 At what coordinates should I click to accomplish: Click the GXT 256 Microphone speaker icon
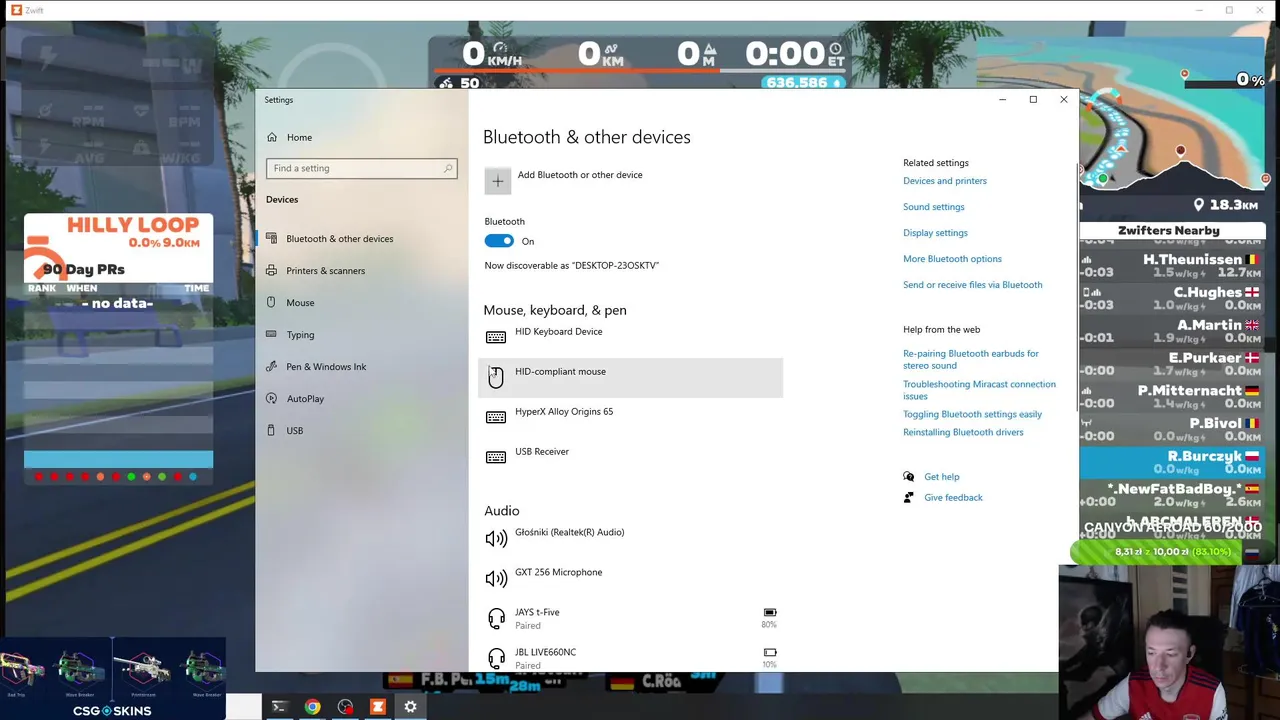[x=496, y=579]
